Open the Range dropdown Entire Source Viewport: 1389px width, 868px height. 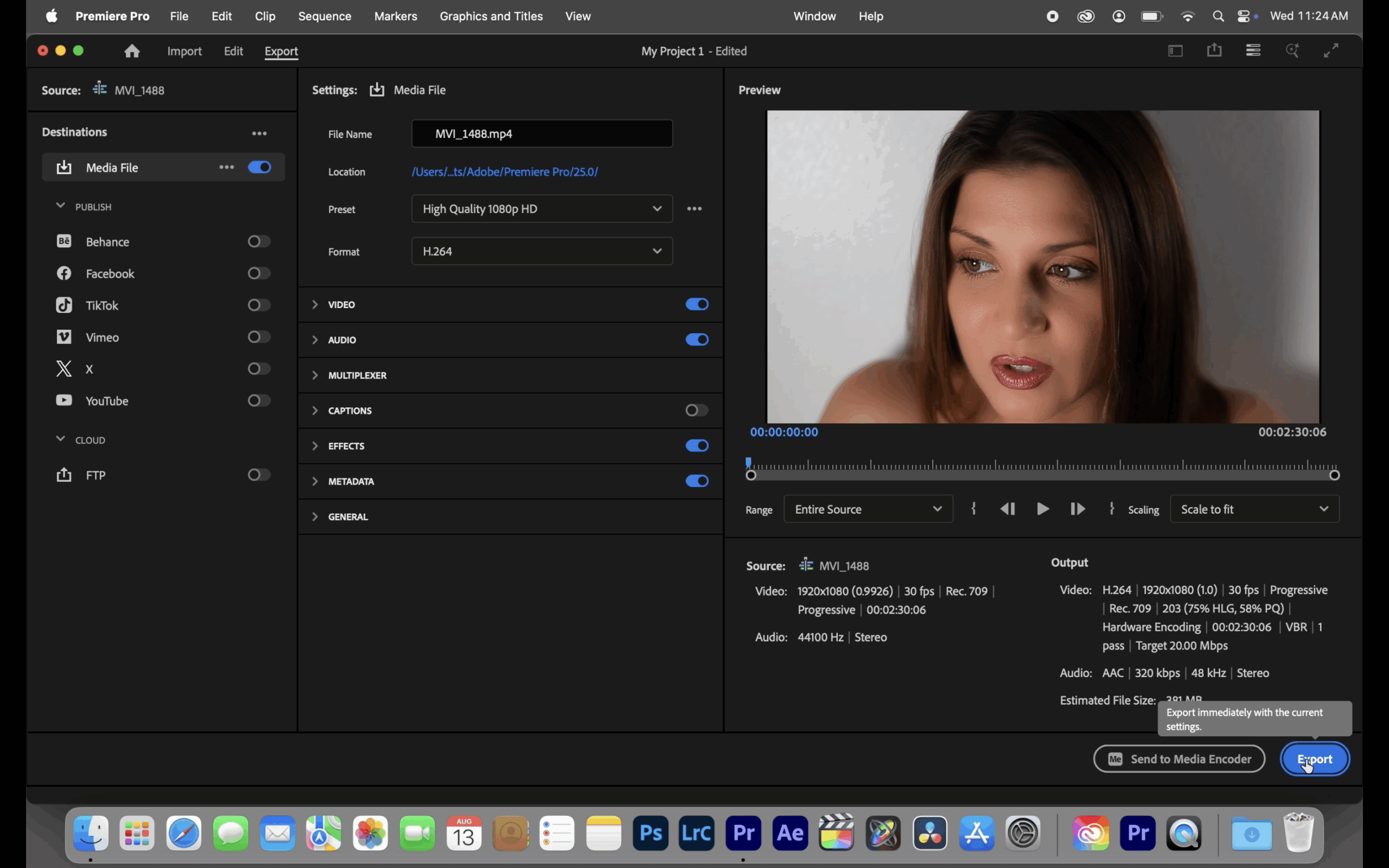[868, 509]
